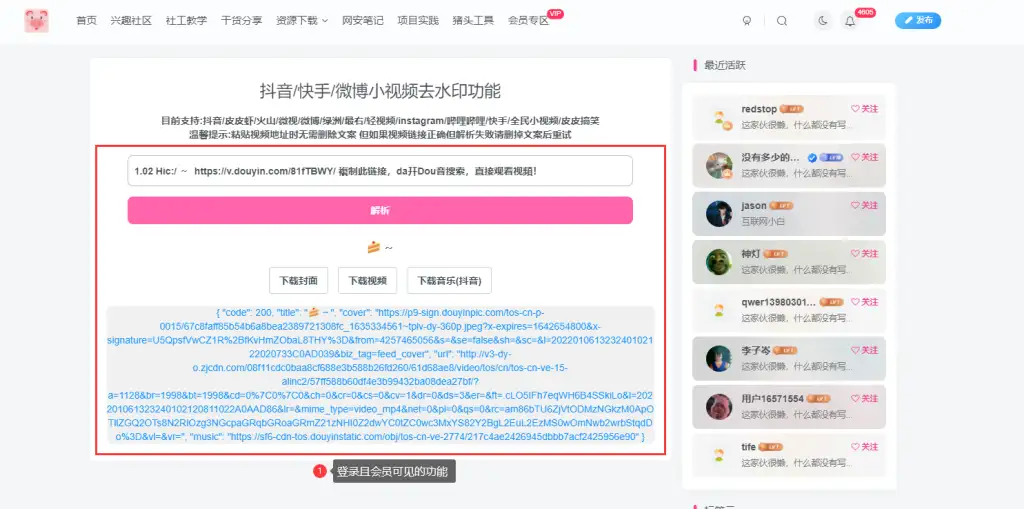This screenshot has width=1024, height=509.
Task: Click the cake emoji title text
Action: pyautogui.click(x=379, y=247)
